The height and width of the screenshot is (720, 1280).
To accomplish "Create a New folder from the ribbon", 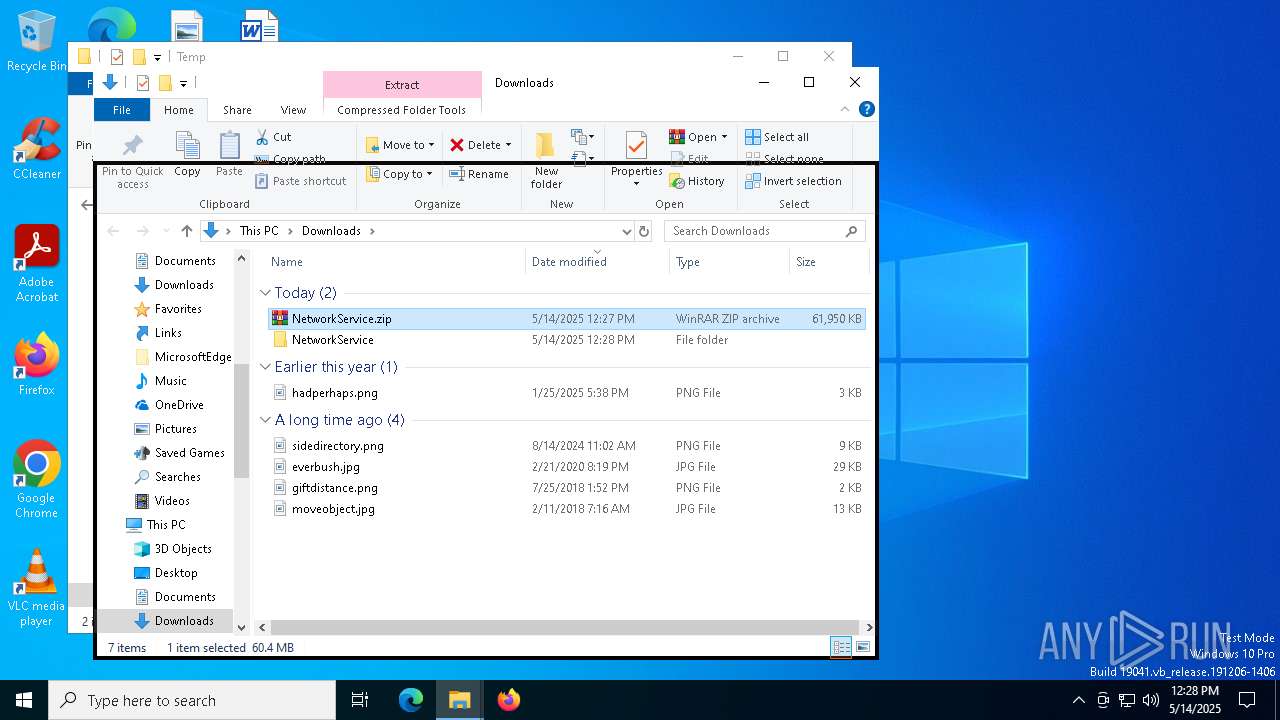I will point(546,160).
